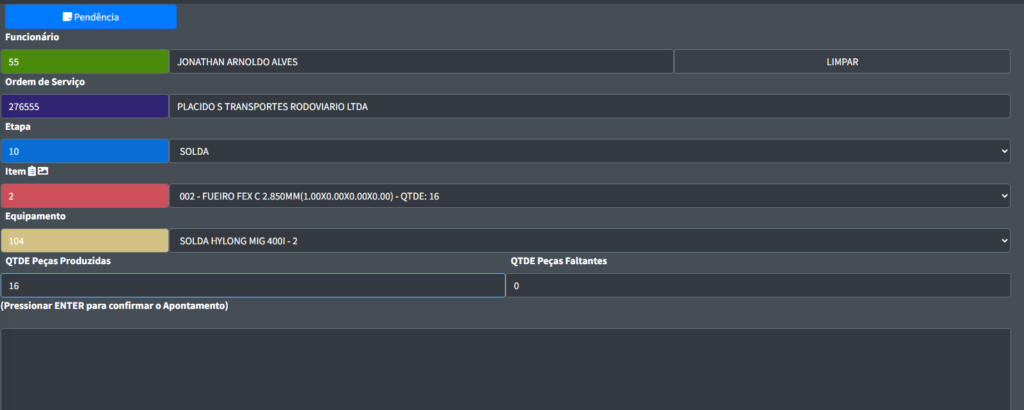Click the green Funcionário code field

pos(85,62)
